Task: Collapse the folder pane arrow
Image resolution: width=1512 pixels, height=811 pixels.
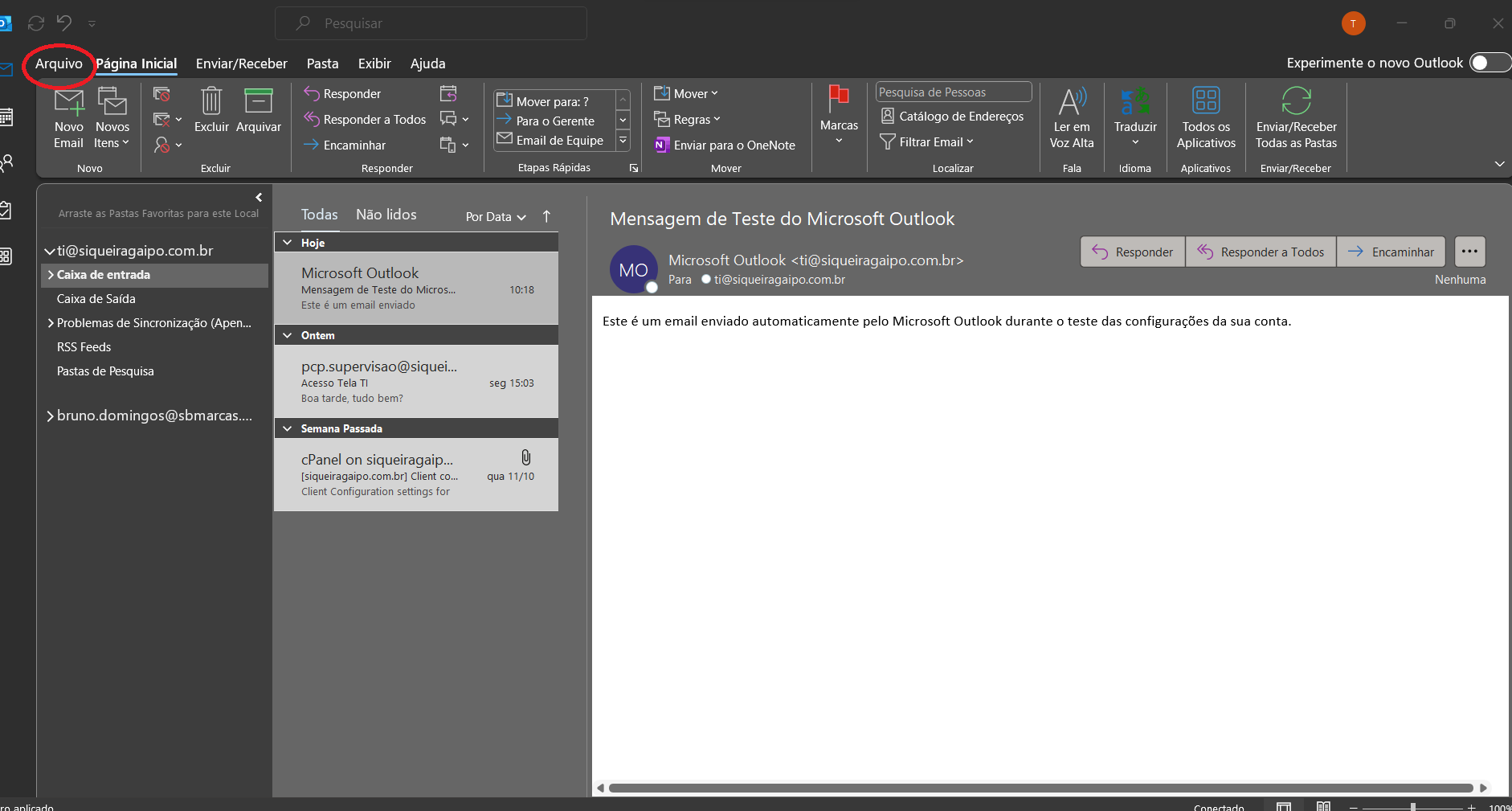Action: tap(259, 197)
